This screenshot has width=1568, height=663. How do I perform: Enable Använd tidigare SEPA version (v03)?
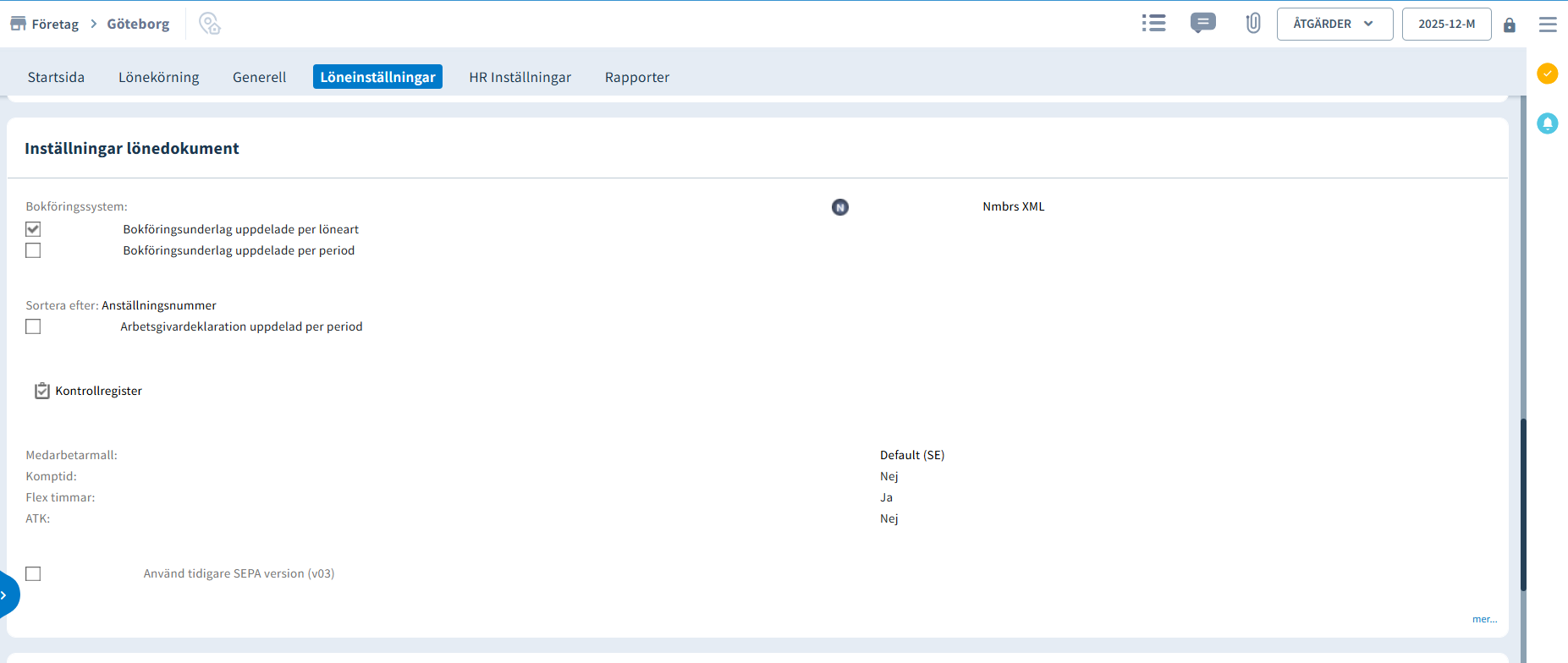(33, 573)
